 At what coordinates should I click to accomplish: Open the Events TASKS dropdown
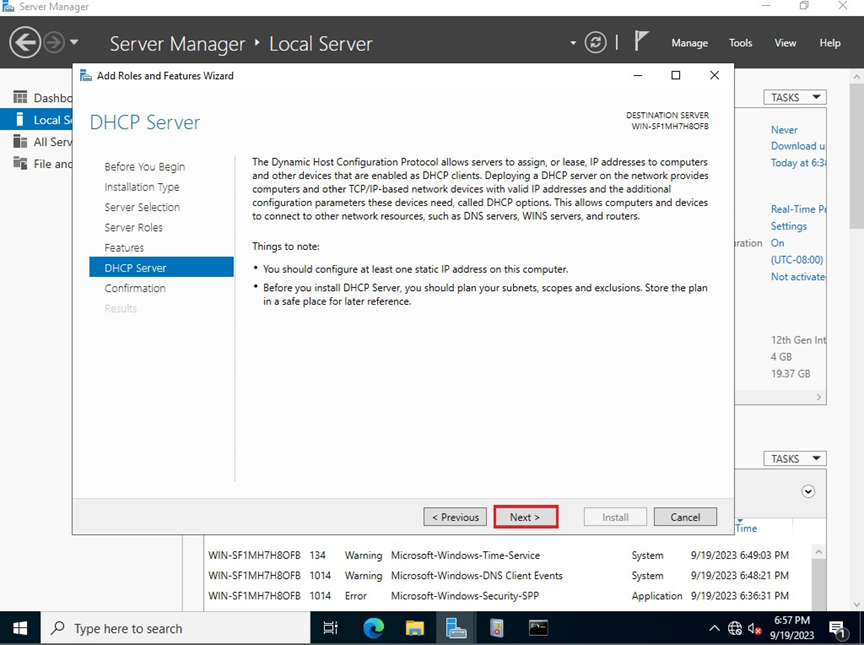(795, 459)
